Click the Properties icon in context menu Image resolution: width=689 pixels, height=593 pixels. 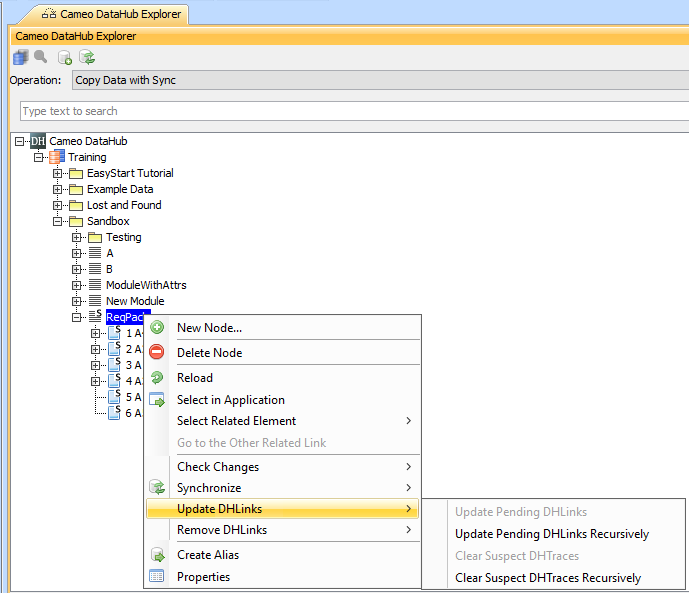(x=157, y=577)
